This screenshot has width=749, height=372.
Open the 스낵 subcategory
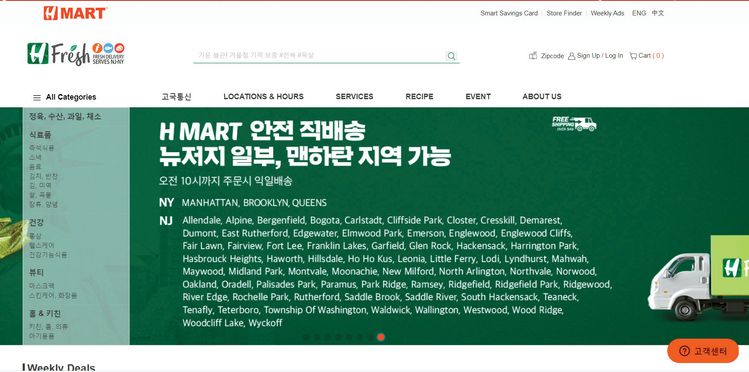pyautogui.click(x=35, y=157)
